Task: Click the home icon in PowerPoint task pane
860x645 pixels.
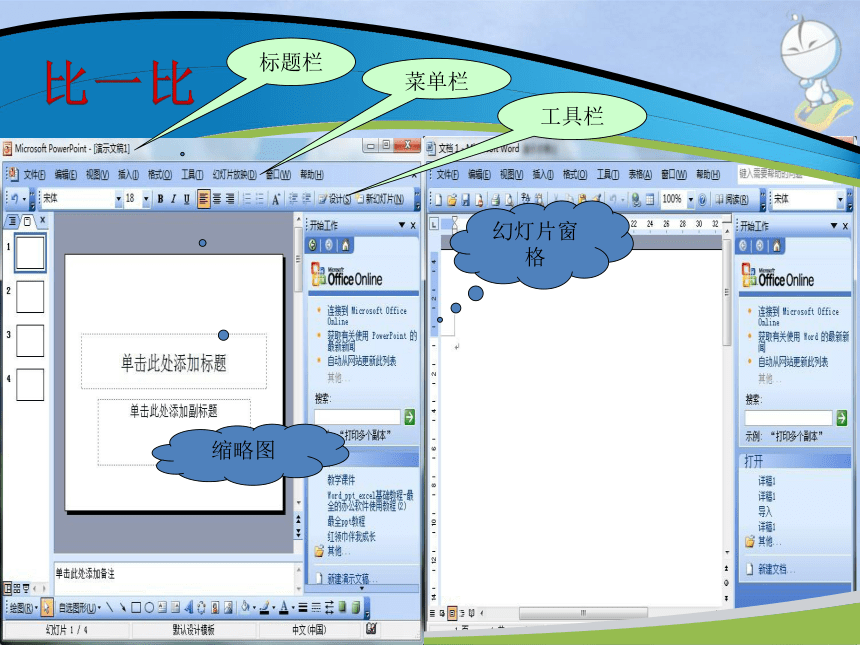Action: pos(346,245)
